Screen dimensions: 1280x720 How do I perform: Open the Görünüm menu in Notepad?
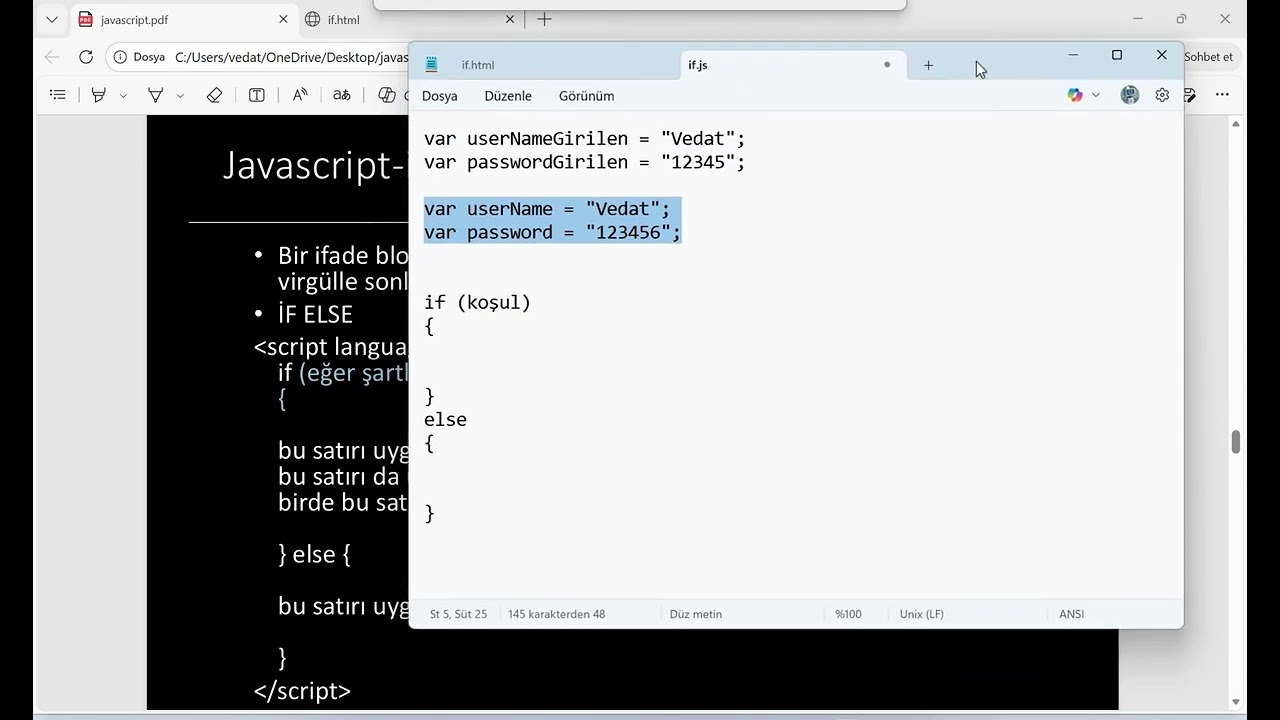(x=587, y=96)
